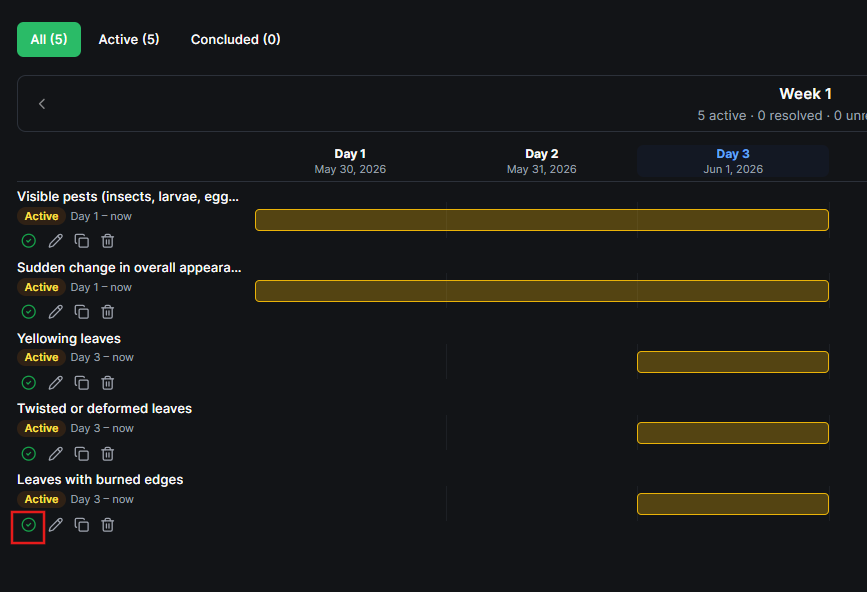Mark Visible pests symptom as resolved
Image resolution: width=867 pixels, height=592 pixels.
[x=29, y=241]
